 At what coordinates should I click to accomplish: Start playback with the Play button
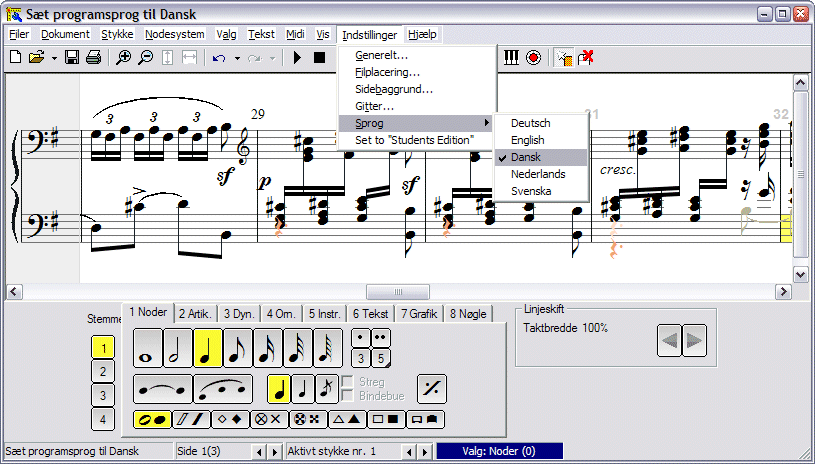click(x=297, y=57)
